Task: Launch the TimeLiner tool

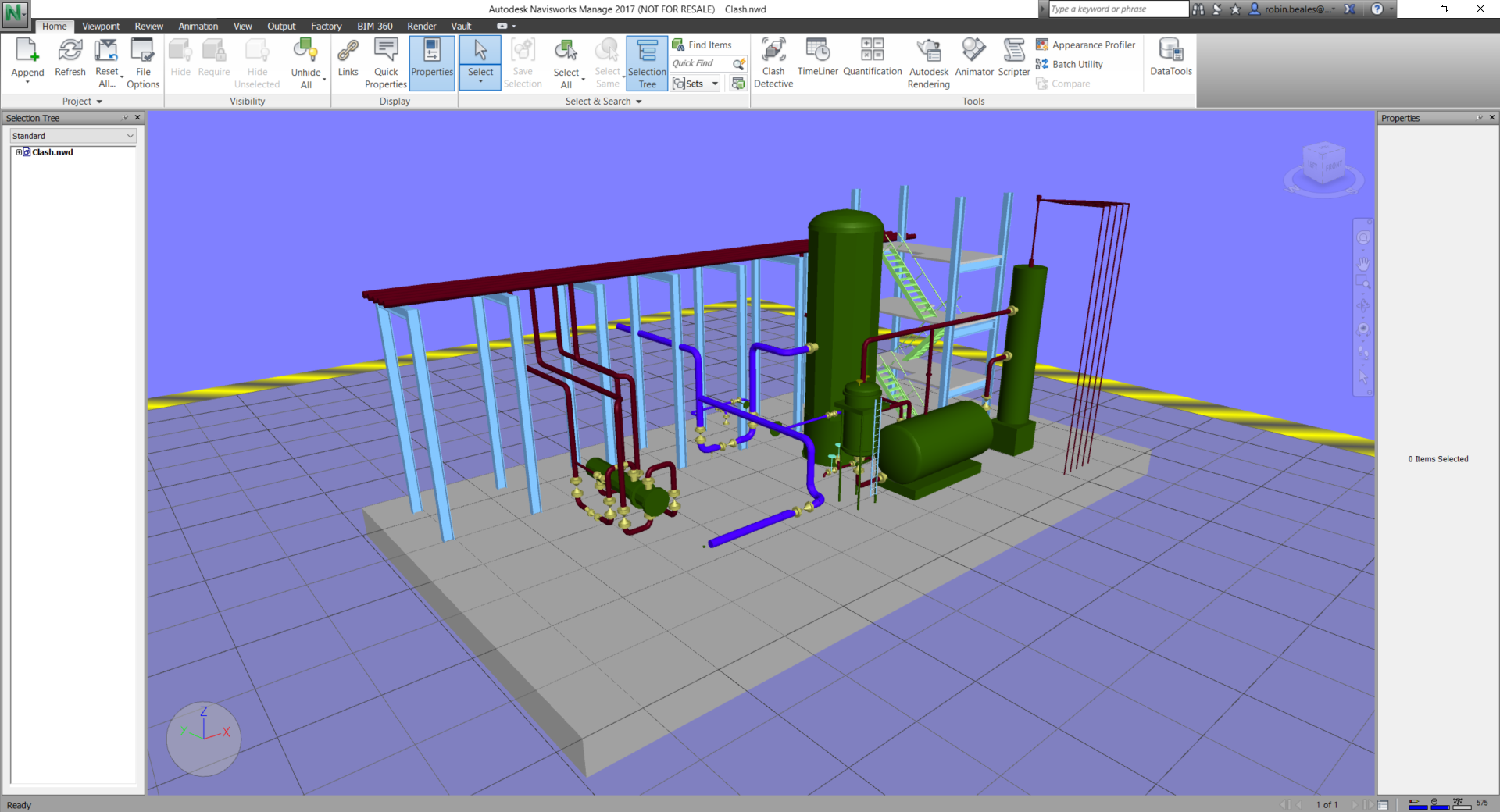Action: [817, 58]
